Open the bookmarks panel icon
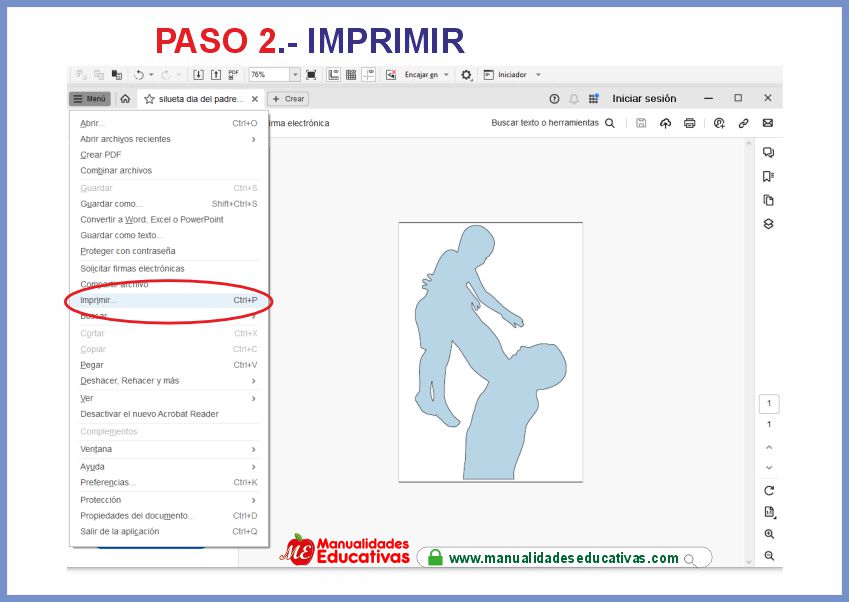849x602 pixels. (x=768, y=176)
